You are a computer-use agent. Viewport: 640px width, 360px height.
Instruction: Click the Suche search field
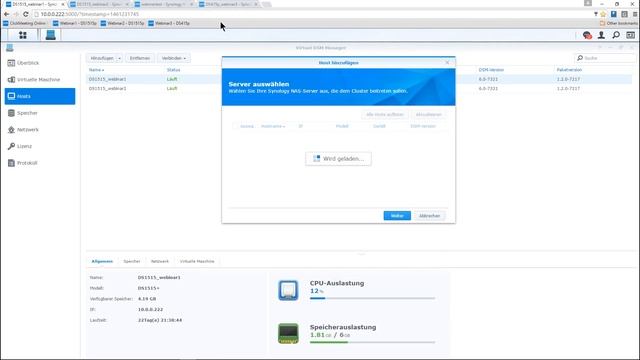pos(605,58)
